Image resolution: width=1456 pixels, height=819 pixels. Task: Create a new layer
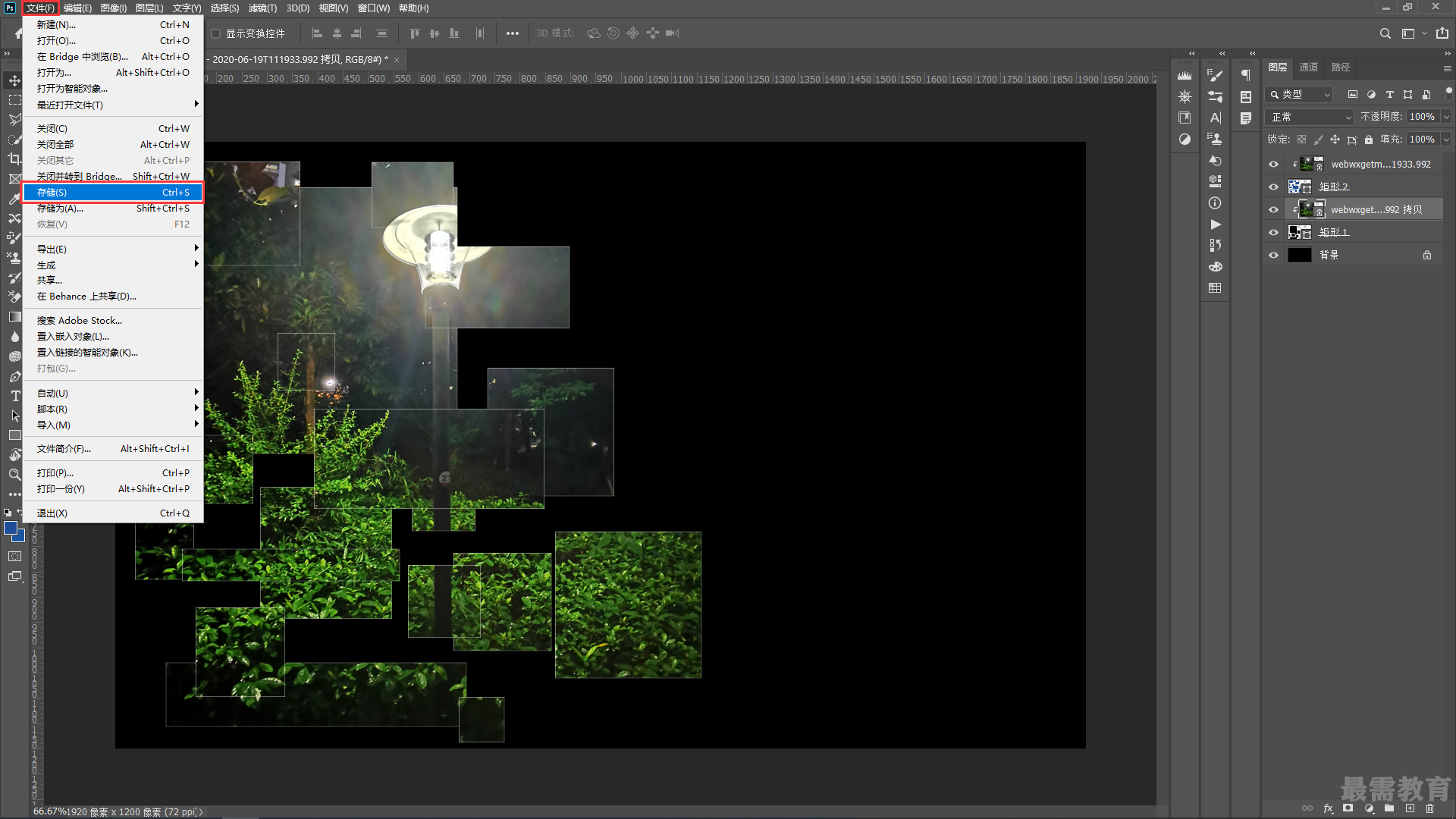(x=1410, y=808)
